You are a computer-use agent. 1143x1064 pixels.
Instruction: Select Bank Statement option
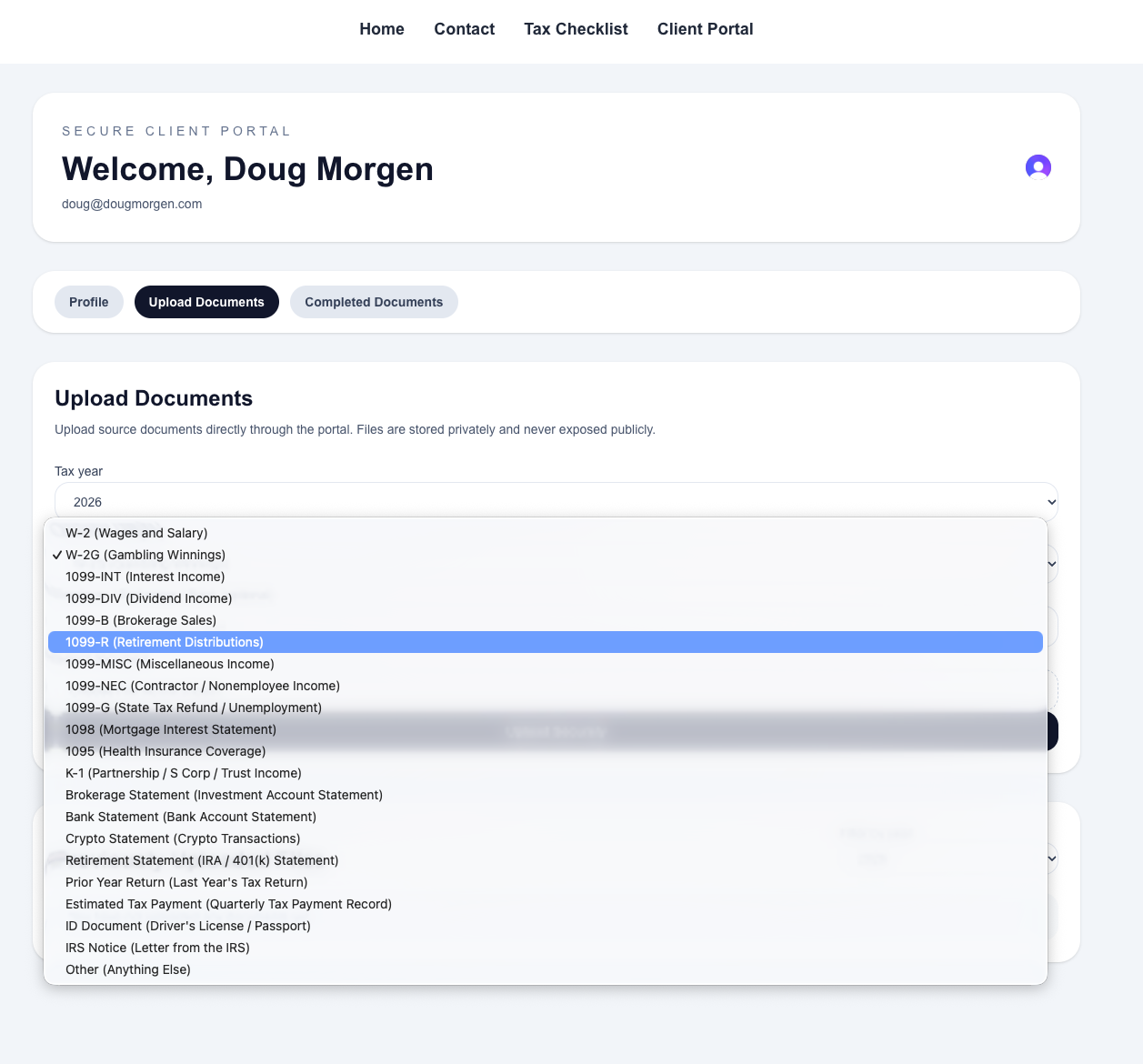(x=546, y=817)
